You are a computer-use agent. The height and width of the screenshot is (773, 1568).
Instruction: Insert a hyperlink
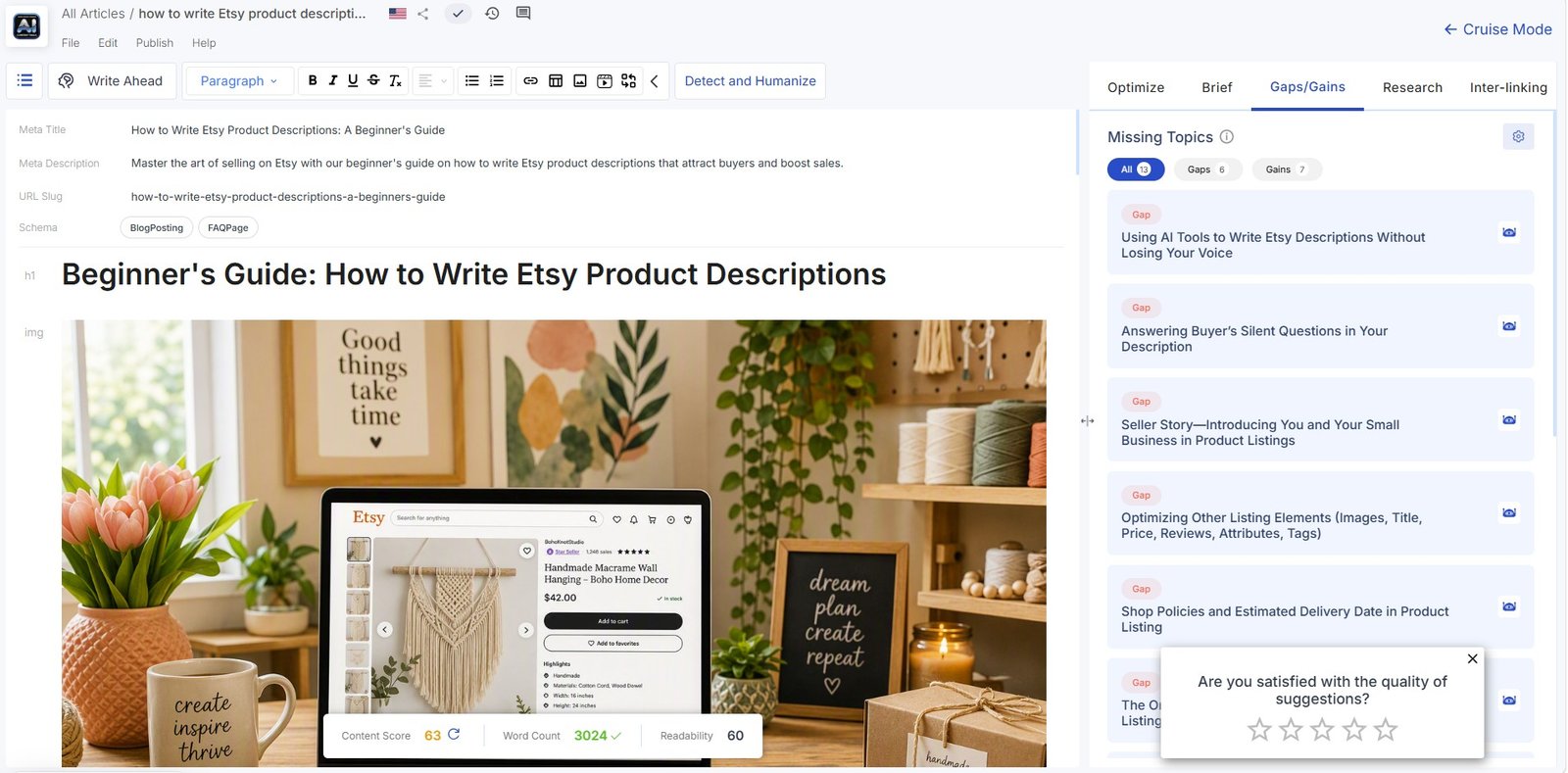click(530, 80)
